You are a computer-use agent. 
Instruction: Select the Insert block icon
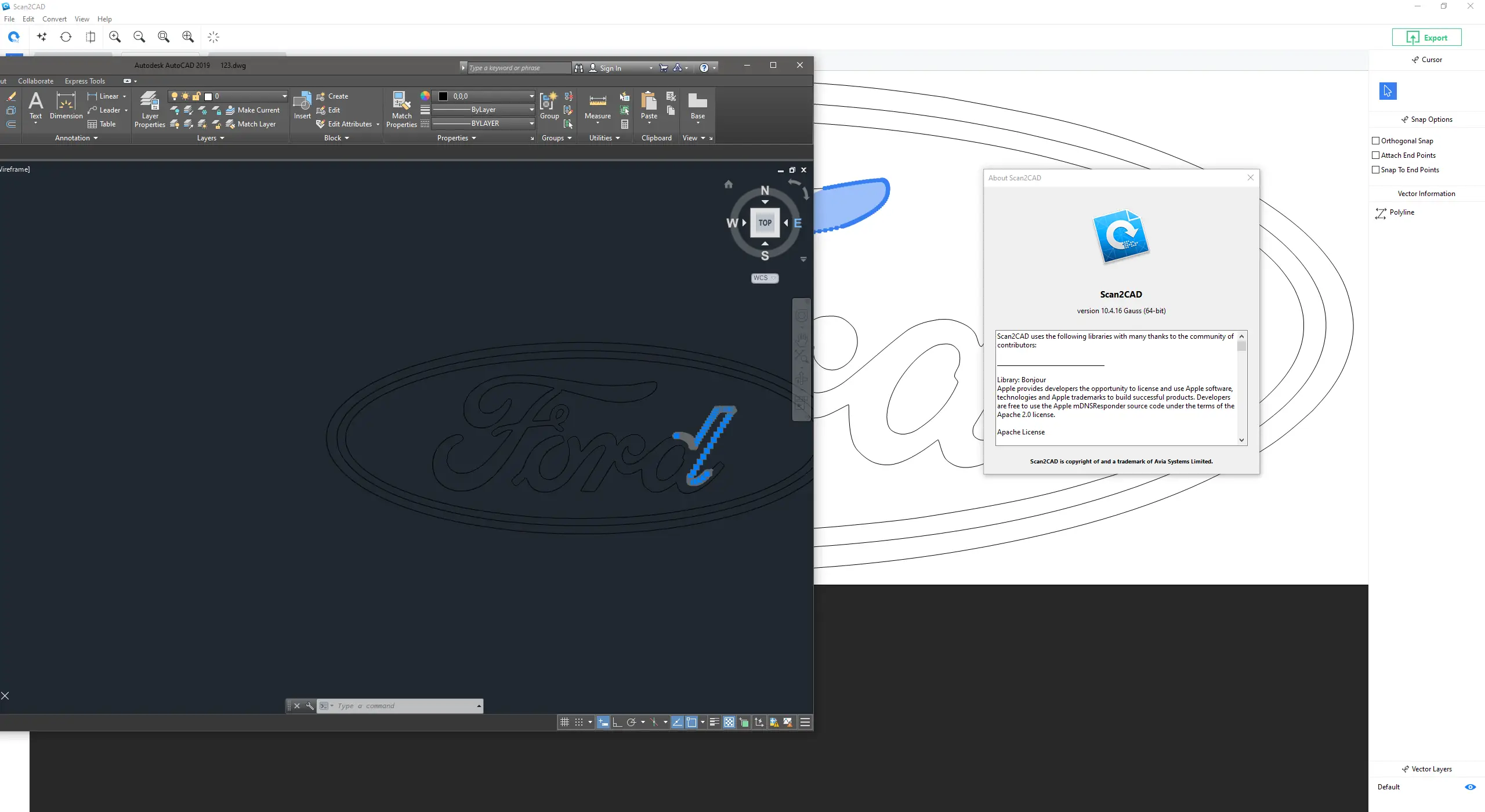pyautogui.click(x=302, y=106)
